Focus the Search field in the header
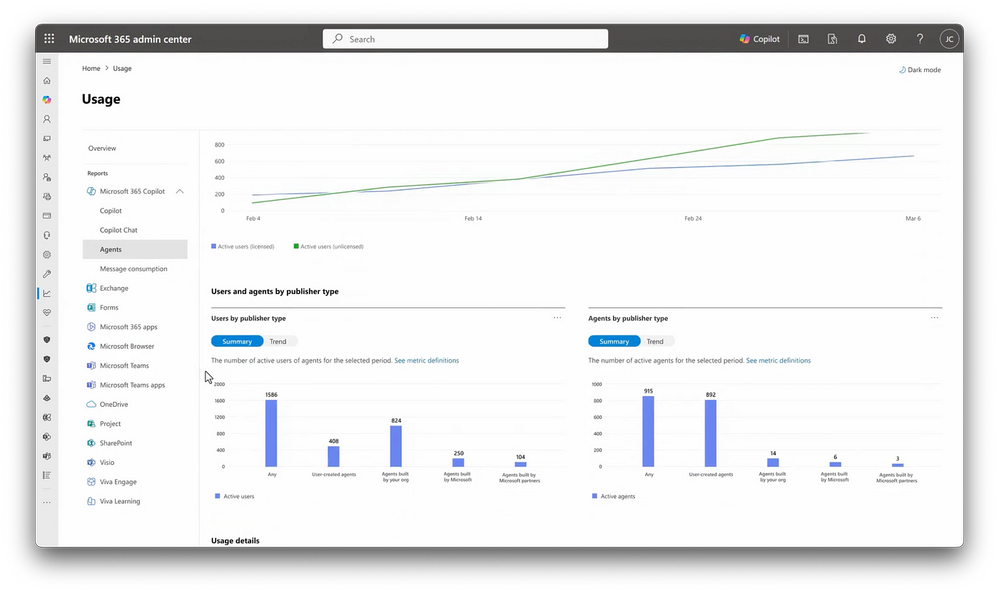This screenshot has width=999, height=594. tap(465, 39)
